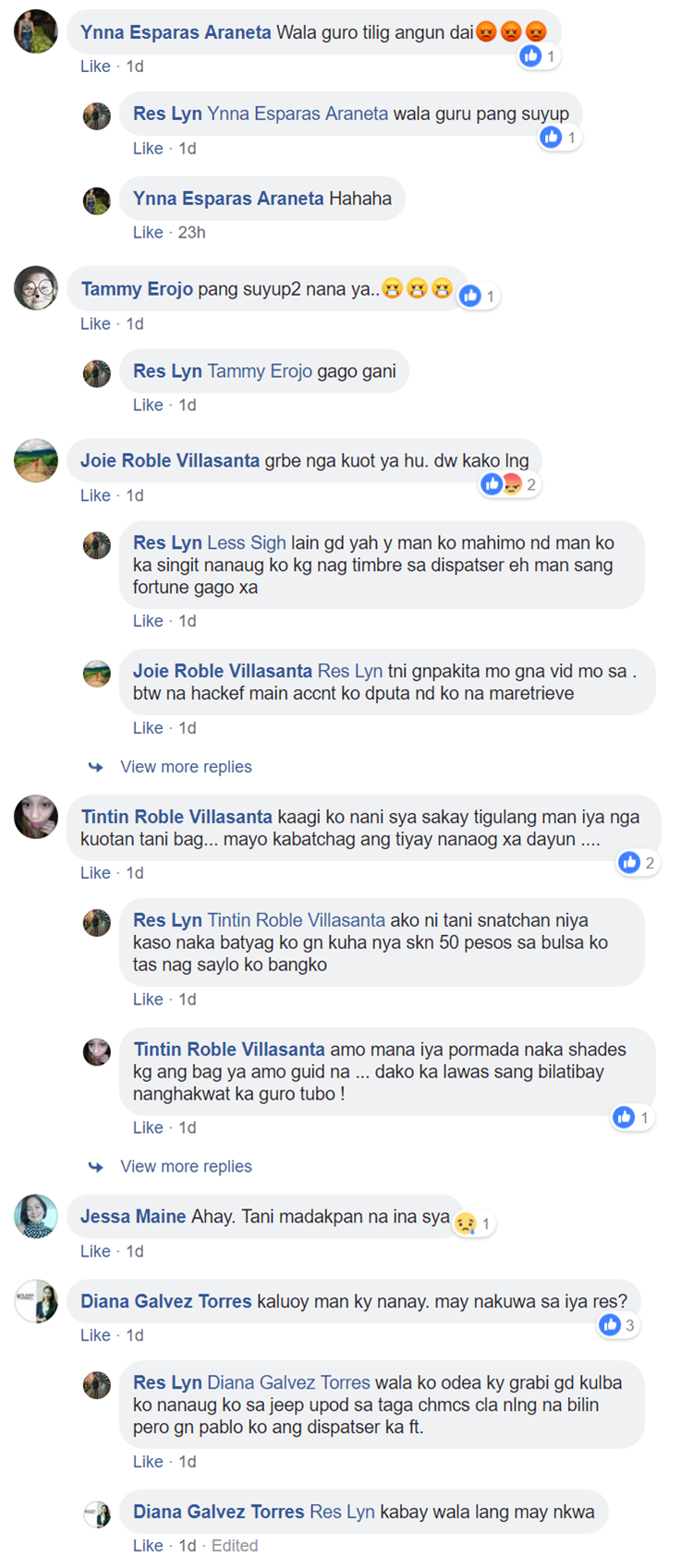Click the 23h timestamp on Hahaha reply
The image size is (693, 1568).
192,232
